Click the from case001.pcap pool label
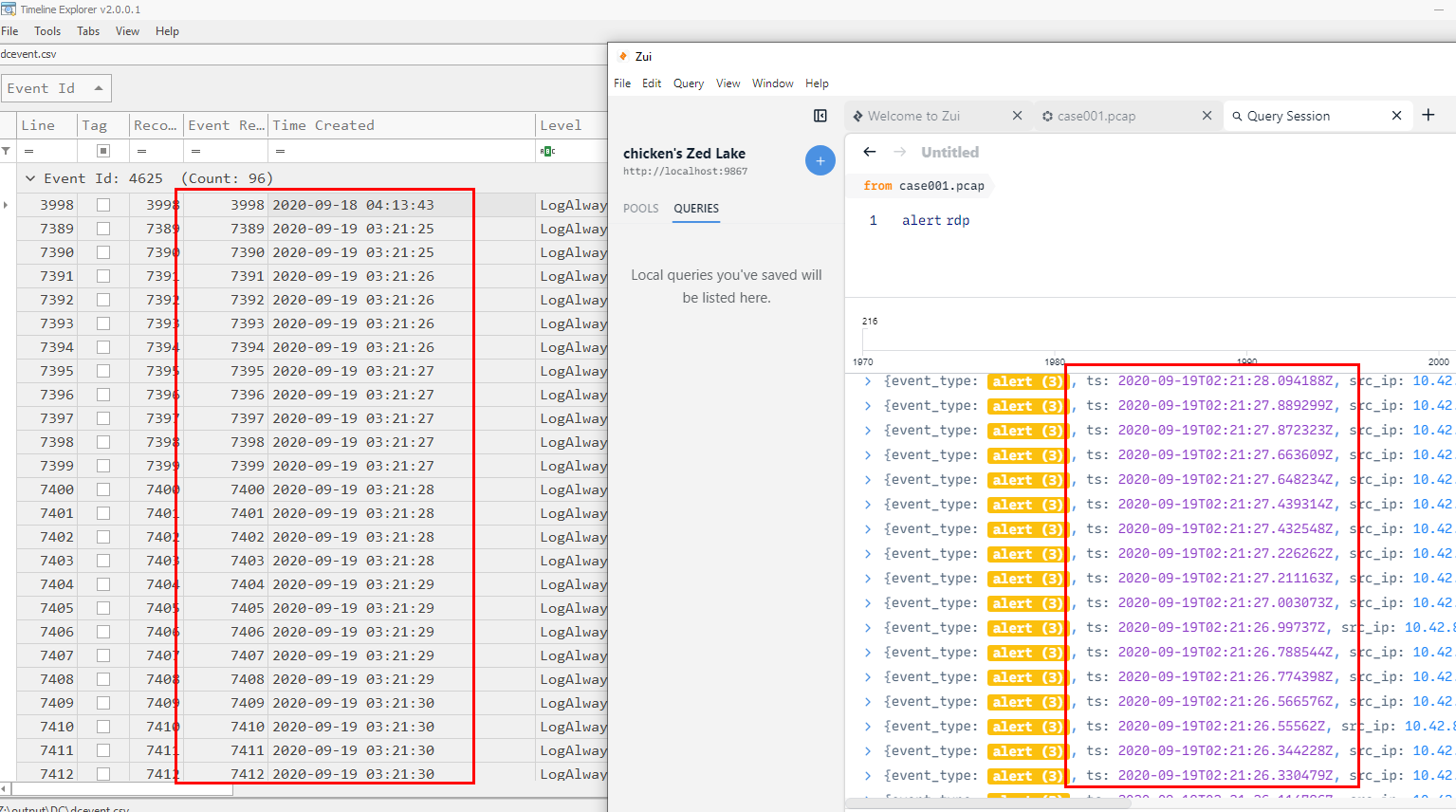 point(923,186)
